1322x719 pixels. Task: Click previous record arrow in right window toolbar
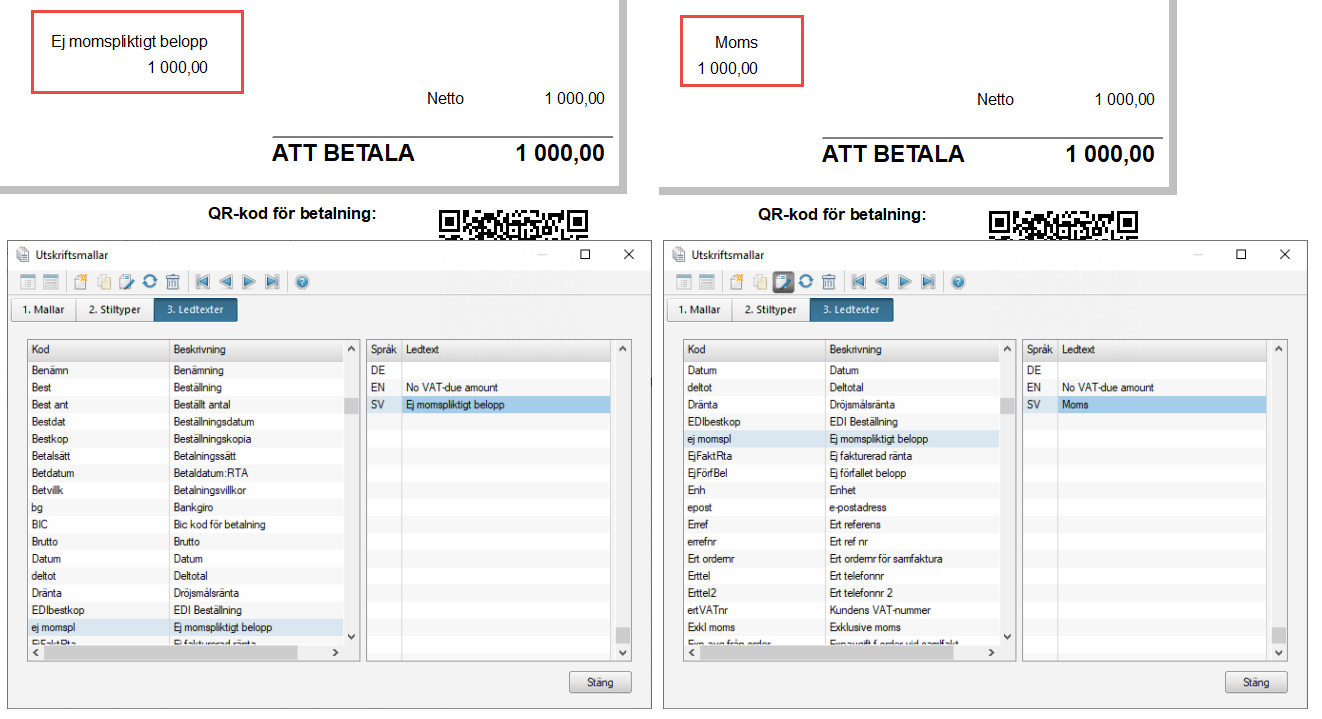click(x=881, y=282)
